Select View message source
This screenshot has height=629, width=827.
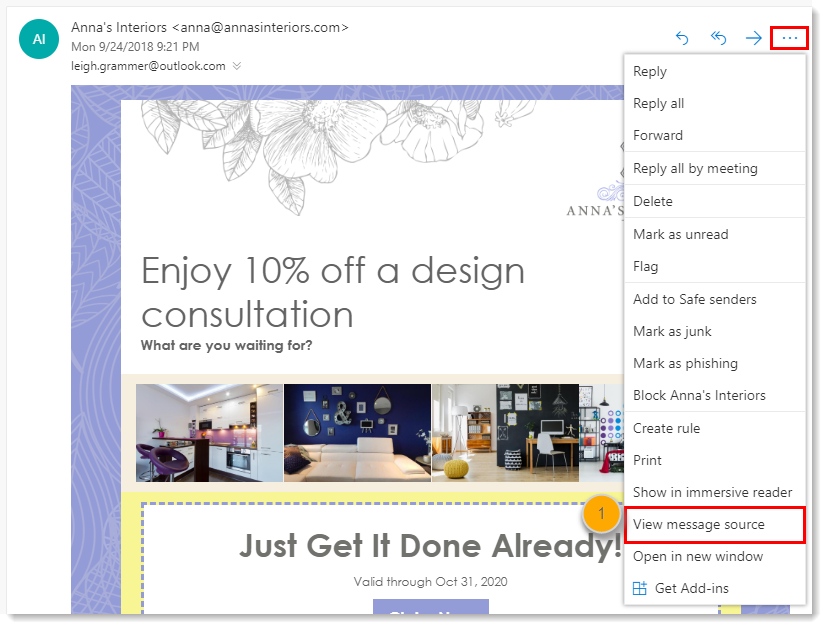(715, 525)
